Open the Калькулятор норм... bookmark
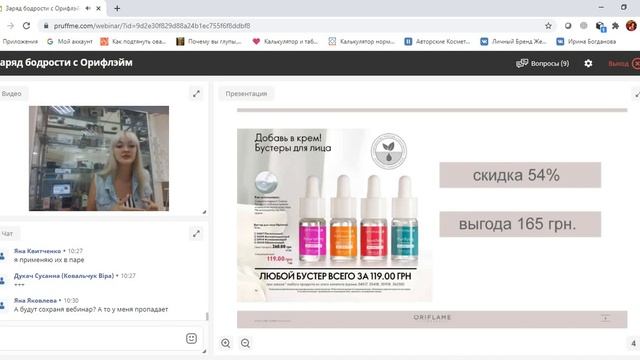Screen dimensions: 640x360 (362, 42)
